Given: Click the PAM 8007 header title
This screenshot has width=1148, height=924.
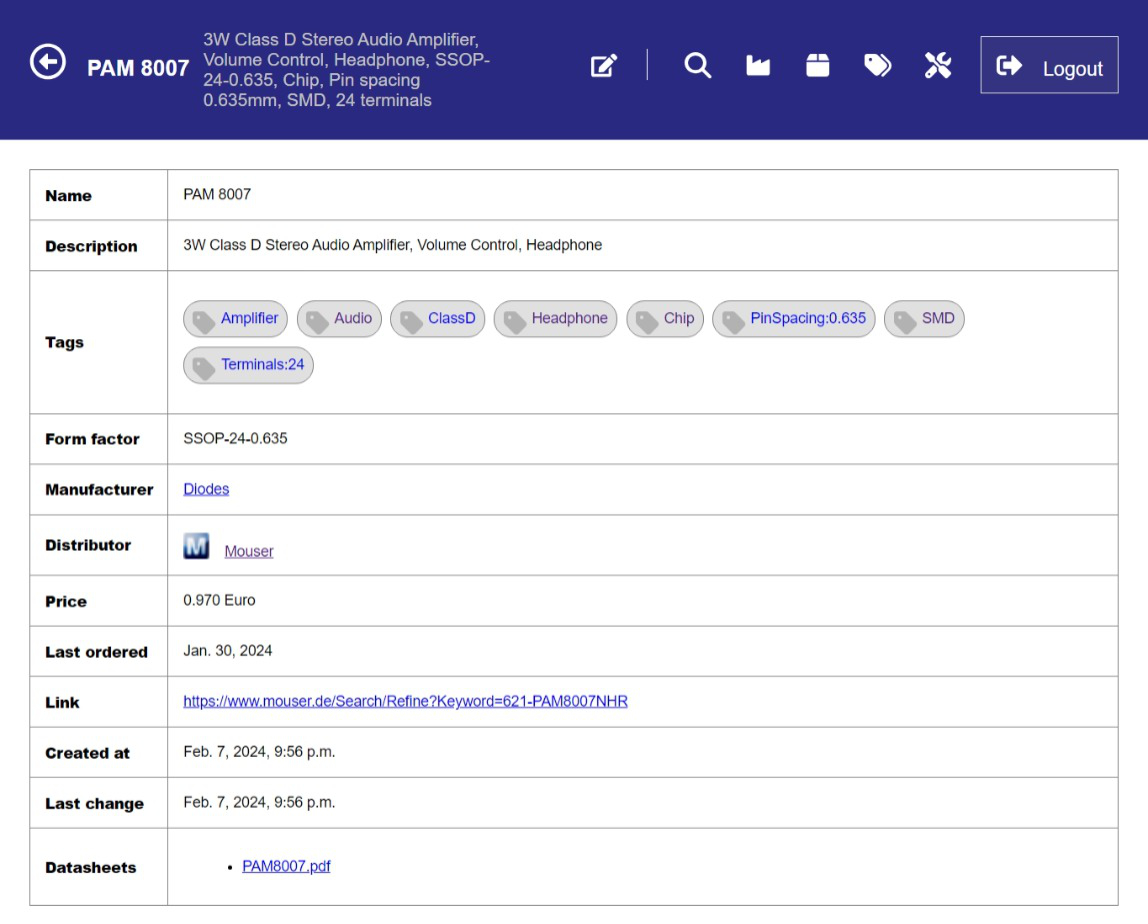Looking at the screenshot, I should click(x=138, y=68).
